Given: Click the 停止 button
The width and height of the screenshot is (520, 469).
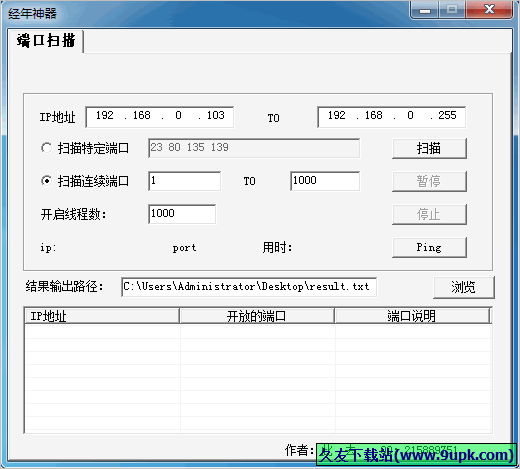Looking at the screenshot, I should (429, 214).
